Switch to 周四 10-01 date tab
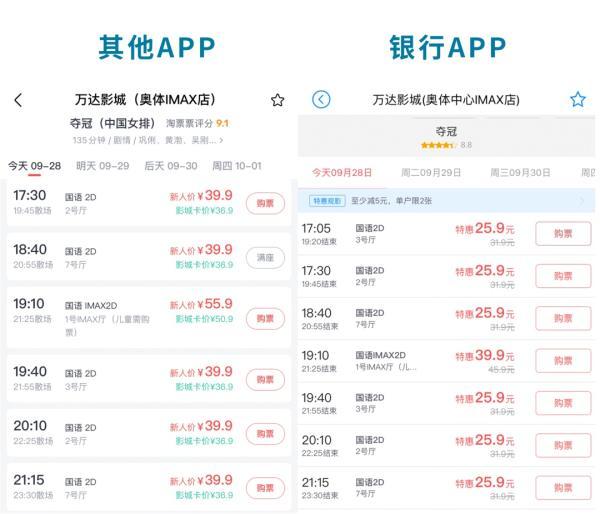This screenshot has height=514, width=600. 237,166
